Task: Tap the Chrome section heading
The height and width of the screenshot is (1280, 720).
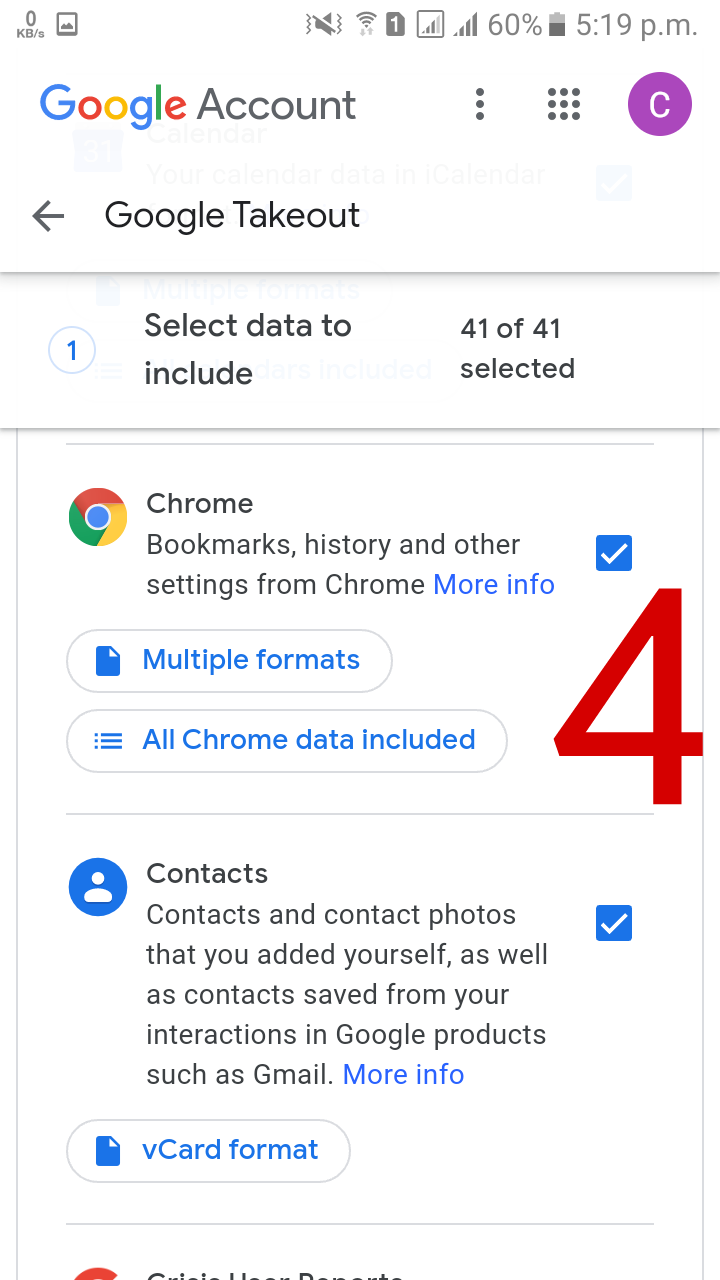Action: [200, 503]
